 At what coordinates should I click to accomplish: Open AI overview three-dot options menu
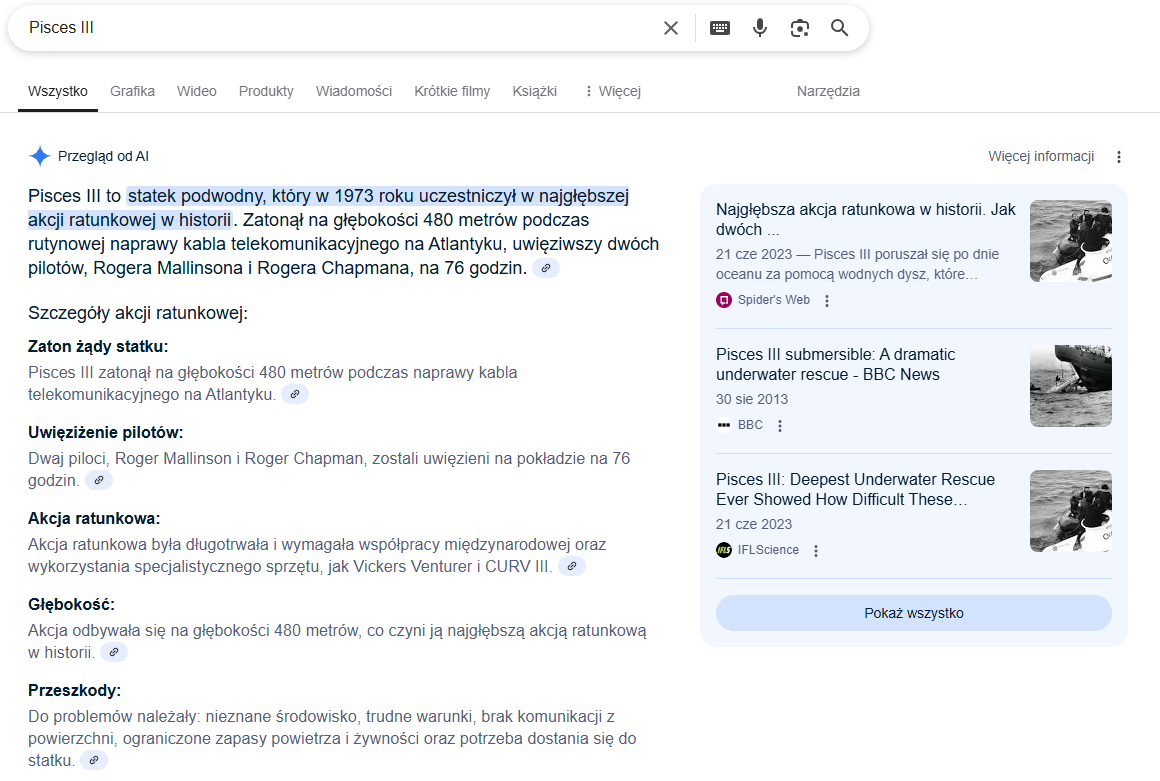point(1119,157)
